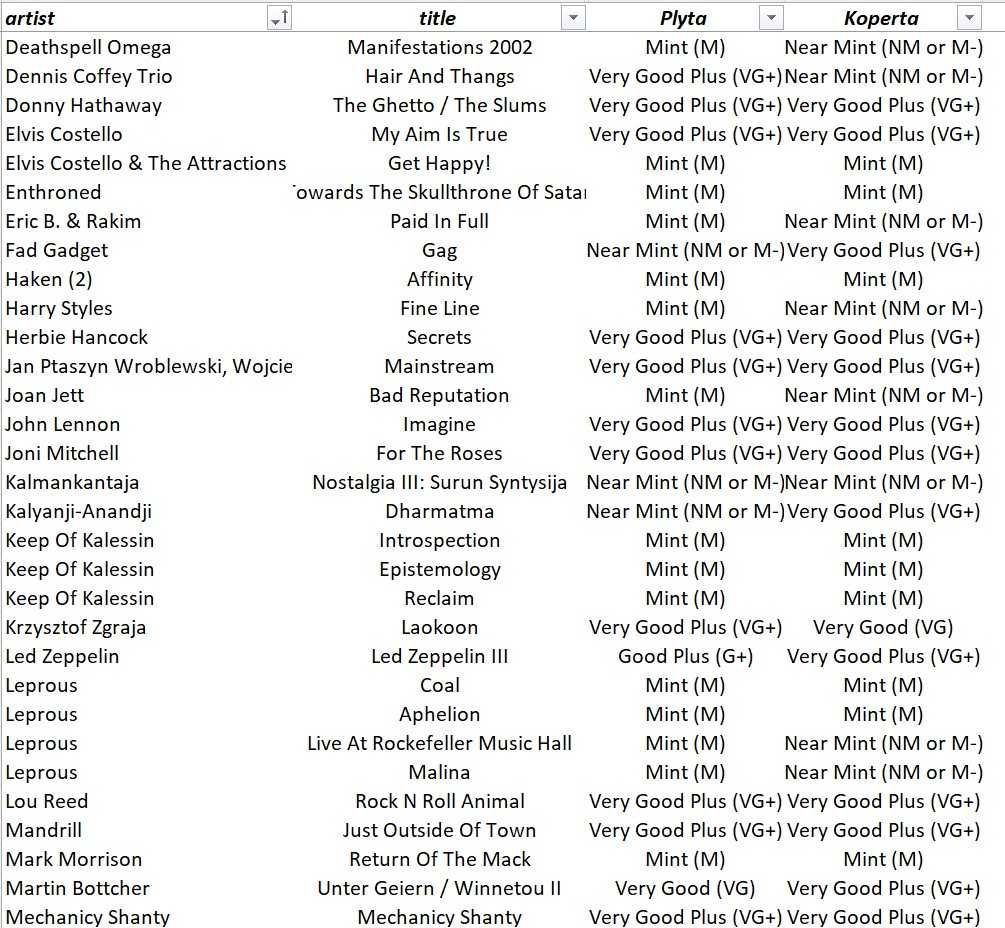1005x928 pixels.
Task: Select the artist header cell
Action: point(147,18)
